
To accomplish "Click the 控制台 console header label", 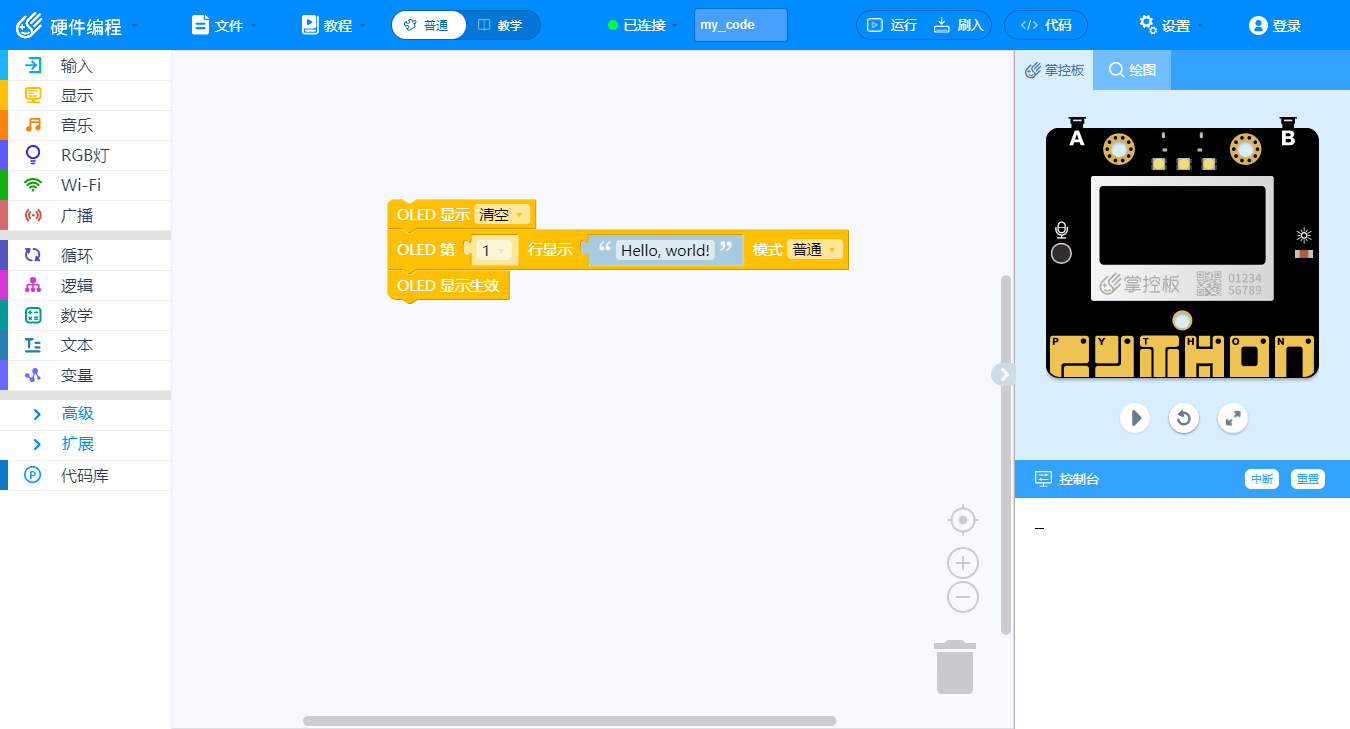I will [x=1079, y=479].
